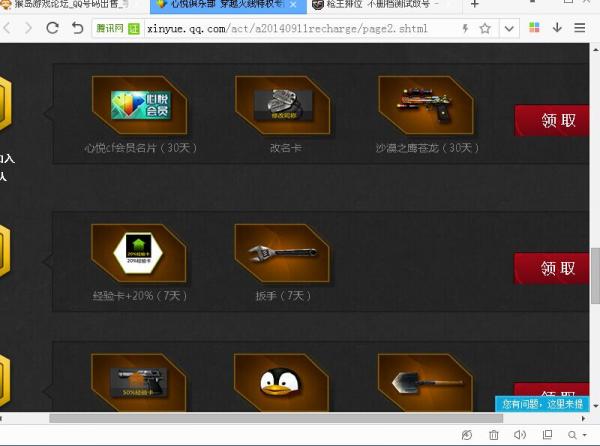Open the colorful apps grid icon
Screen dimensions: 600x446
click(534, 28)
